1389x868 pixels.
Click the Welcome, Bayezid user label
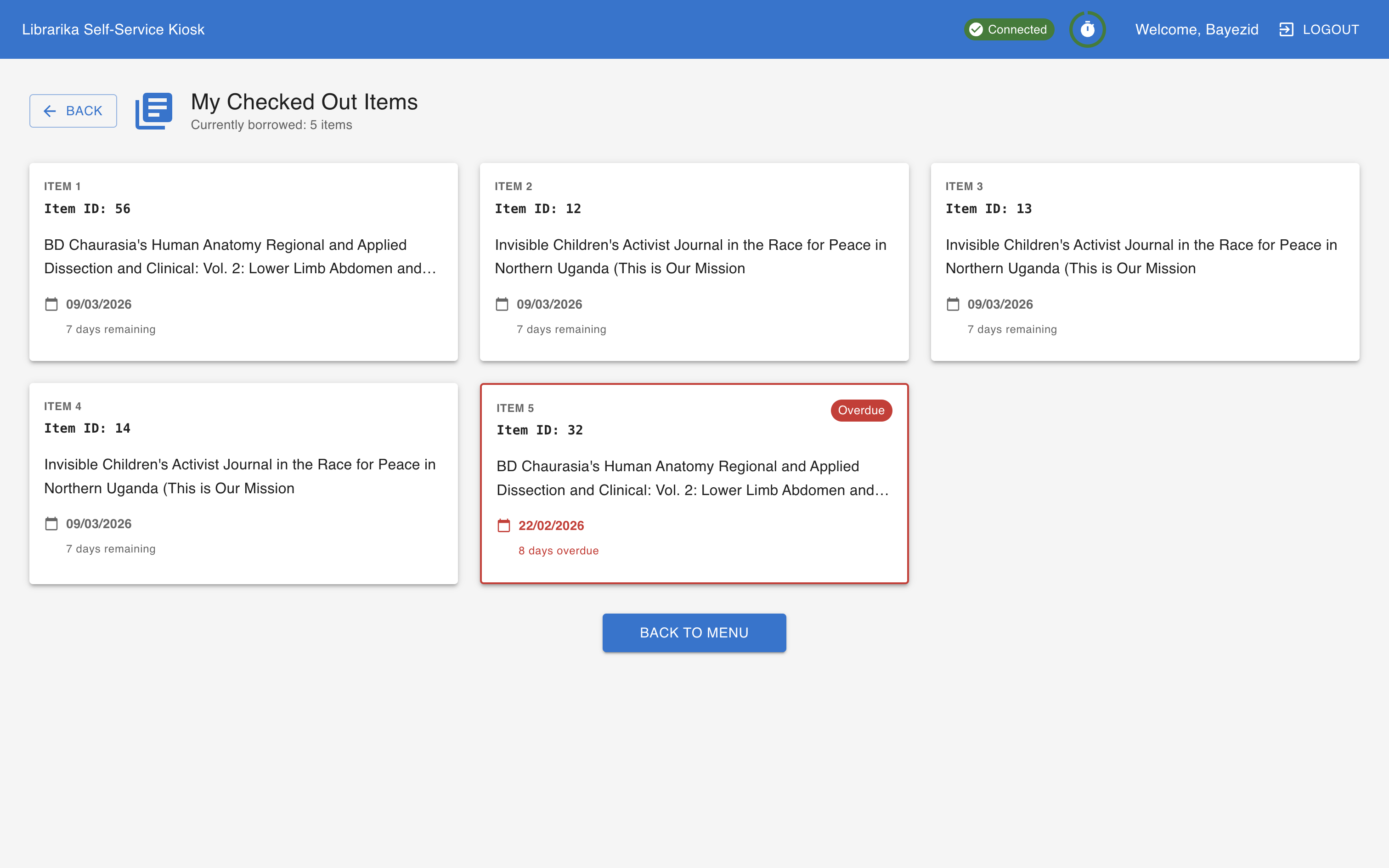click(x=1196, y=29)
